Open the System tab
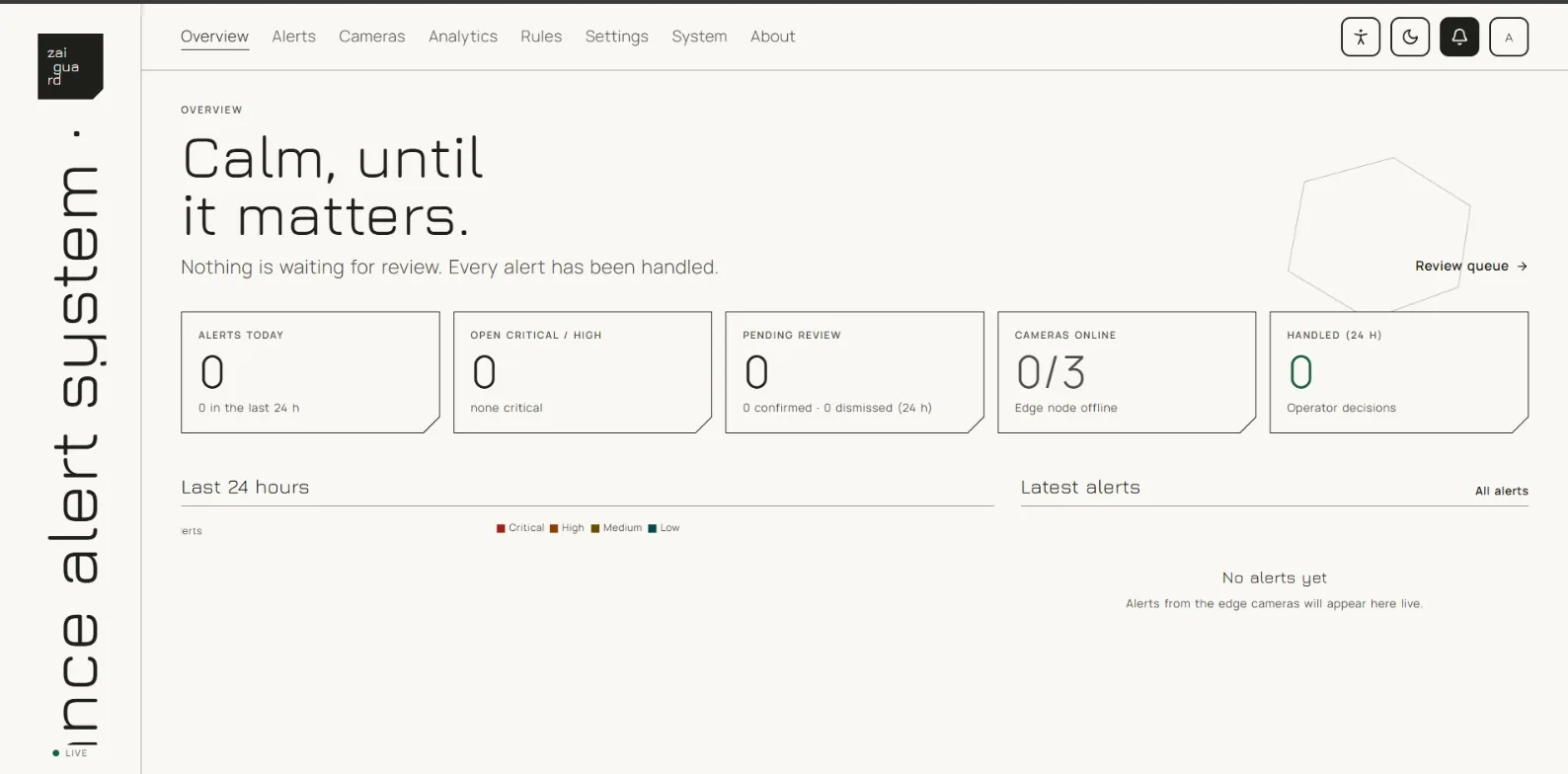 (699, 37)
